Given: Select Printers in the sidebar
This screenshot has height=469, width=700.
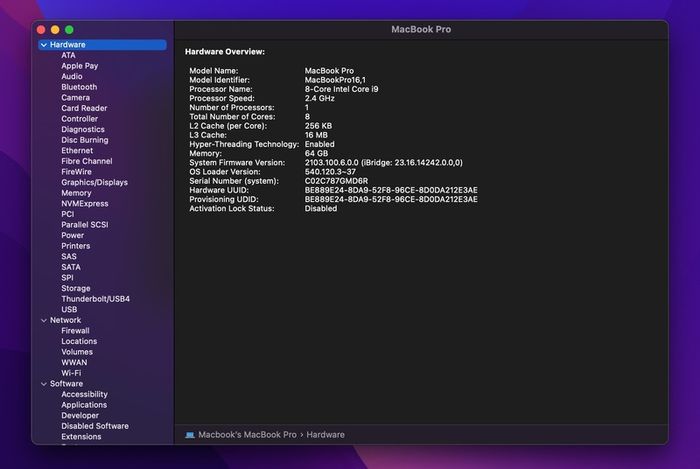Looking at the screenshot, I should point(75,246).
